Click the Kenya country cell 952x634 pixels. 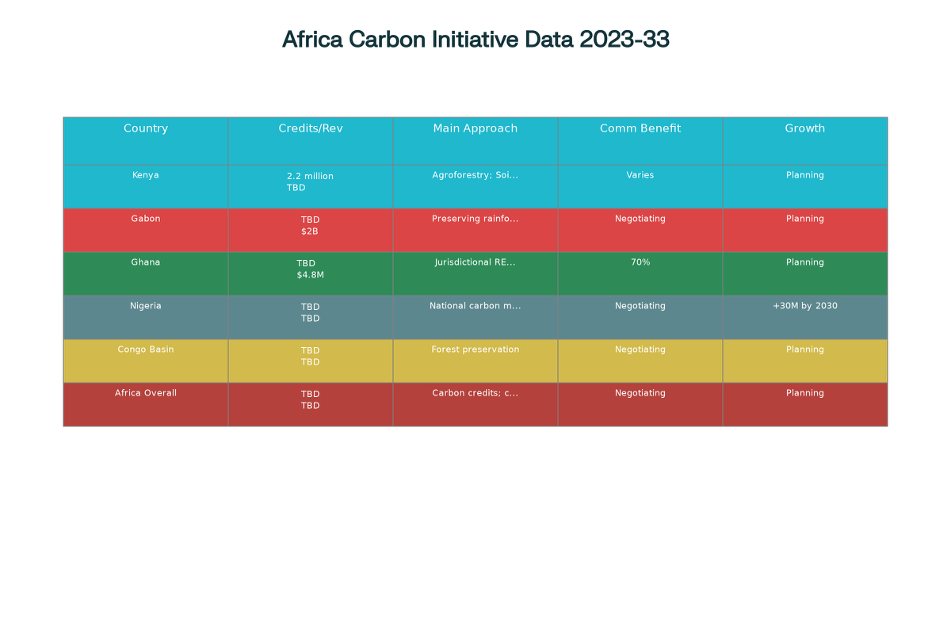(x=145, y=175)
